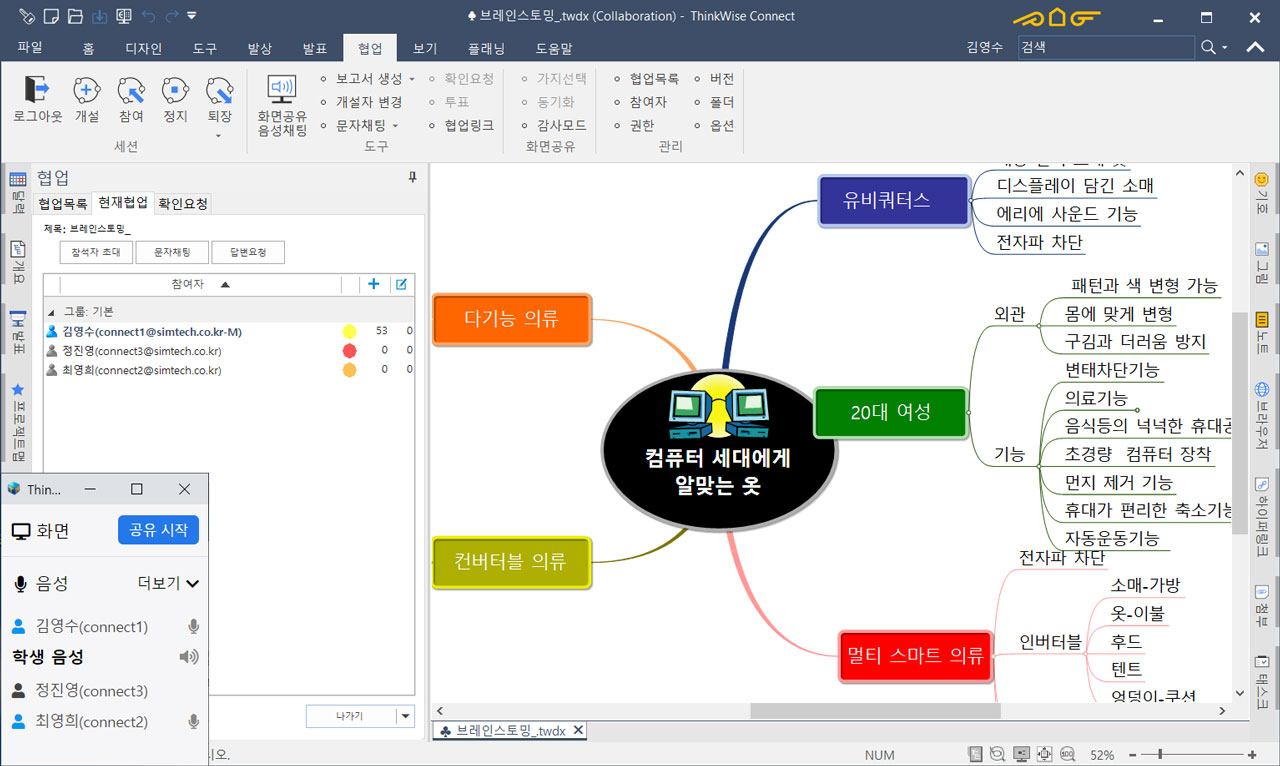Expand the 더보기 voice options

point(168,583)
